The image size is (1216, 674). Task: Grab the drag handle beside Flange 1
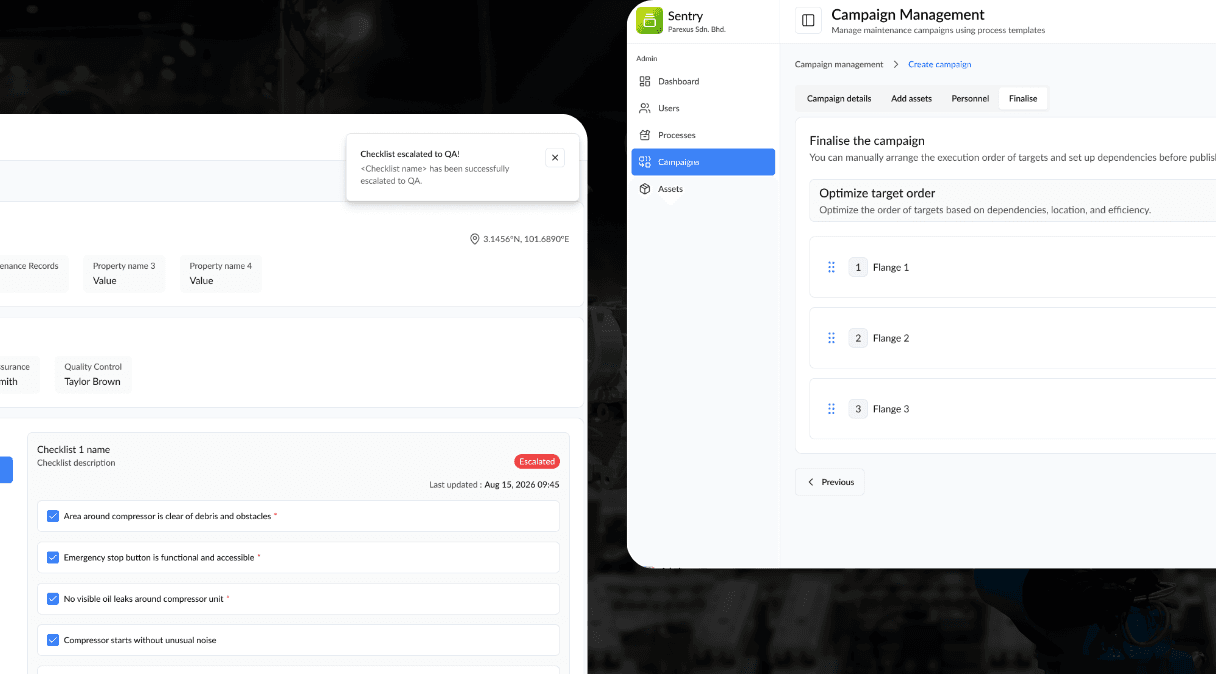tap(831, 267)
